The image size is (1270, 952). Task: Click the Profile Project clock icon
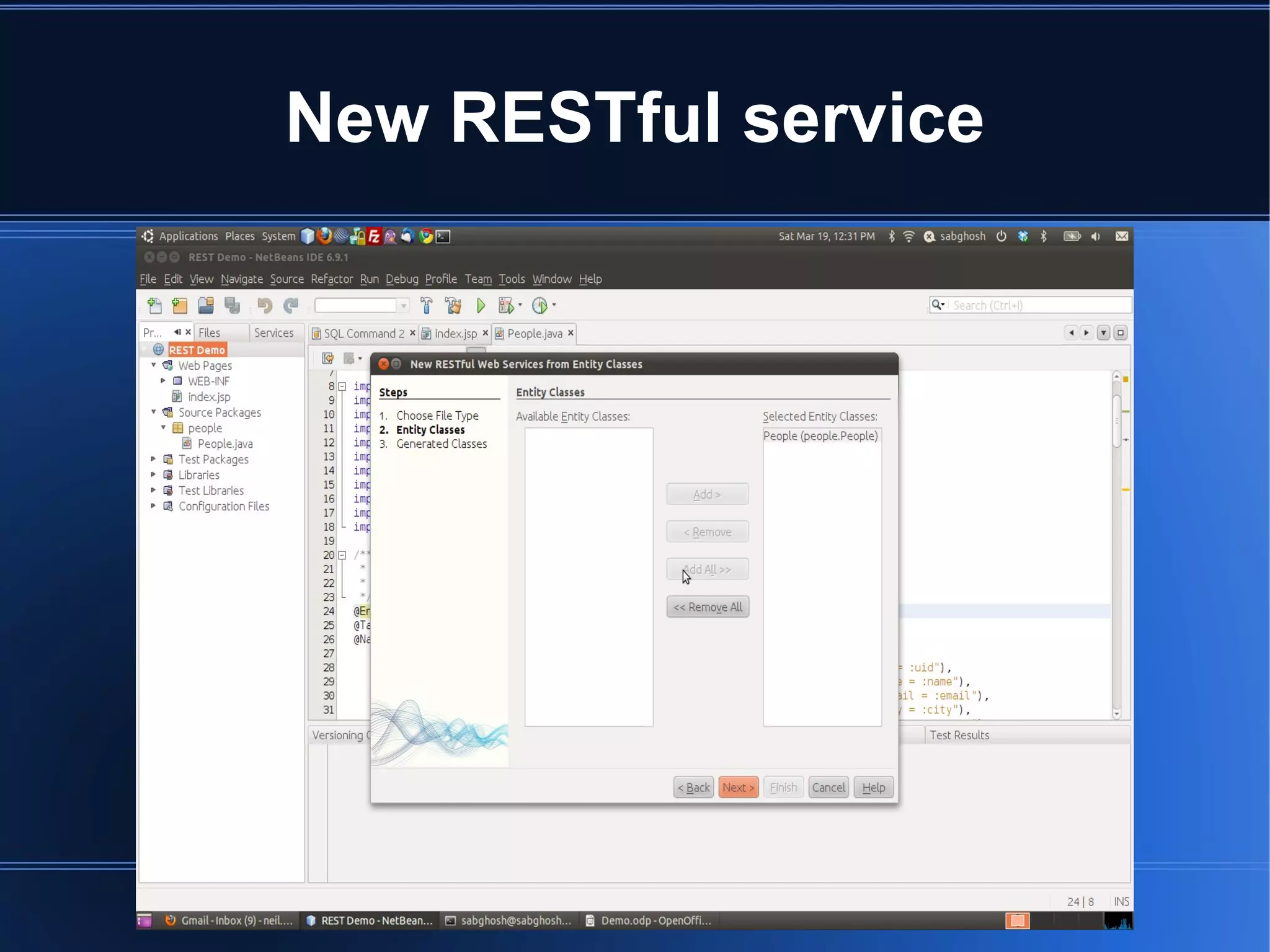pyautogui.click(x=540, y=305)
